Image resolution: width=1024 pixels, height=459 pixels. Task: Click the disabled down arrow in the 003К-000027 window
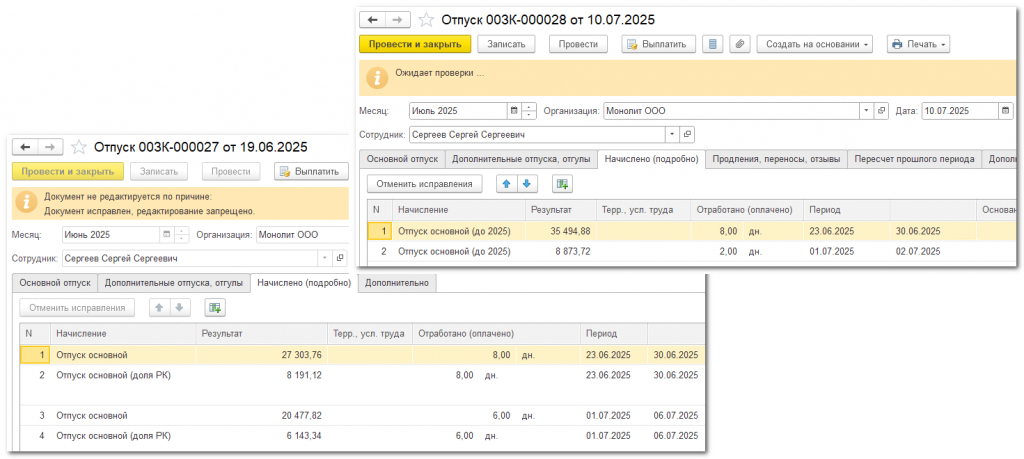[x=179, y=307]
